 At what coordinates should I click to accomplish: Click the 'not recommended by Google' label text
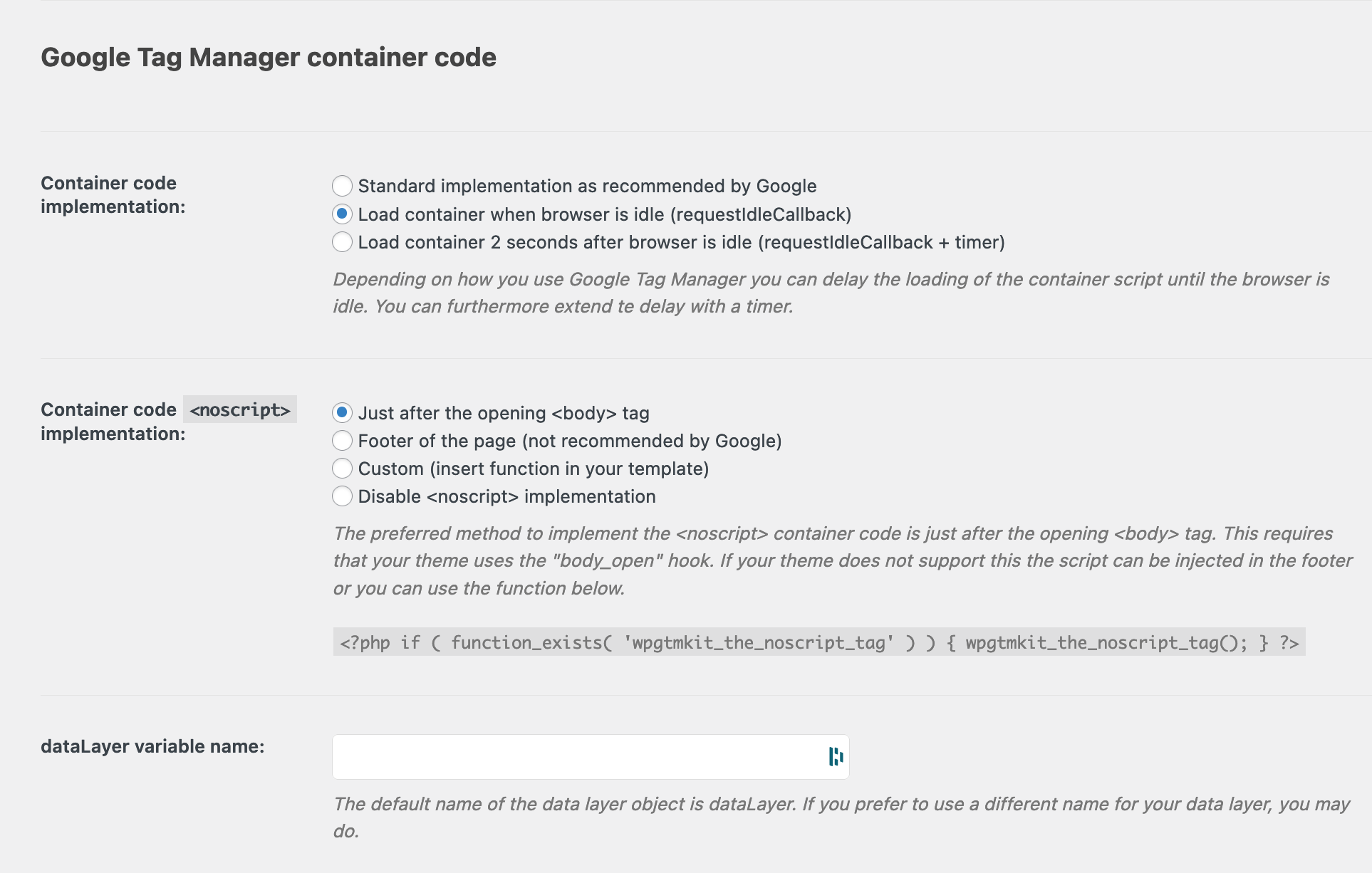pyautogui.click(x=652, y=441)
